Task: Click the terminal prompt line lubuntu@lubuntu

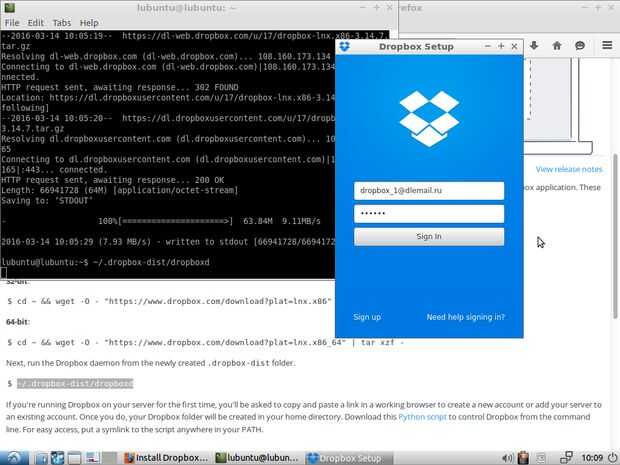Action: pyautogui.click(x=105, y=262)
